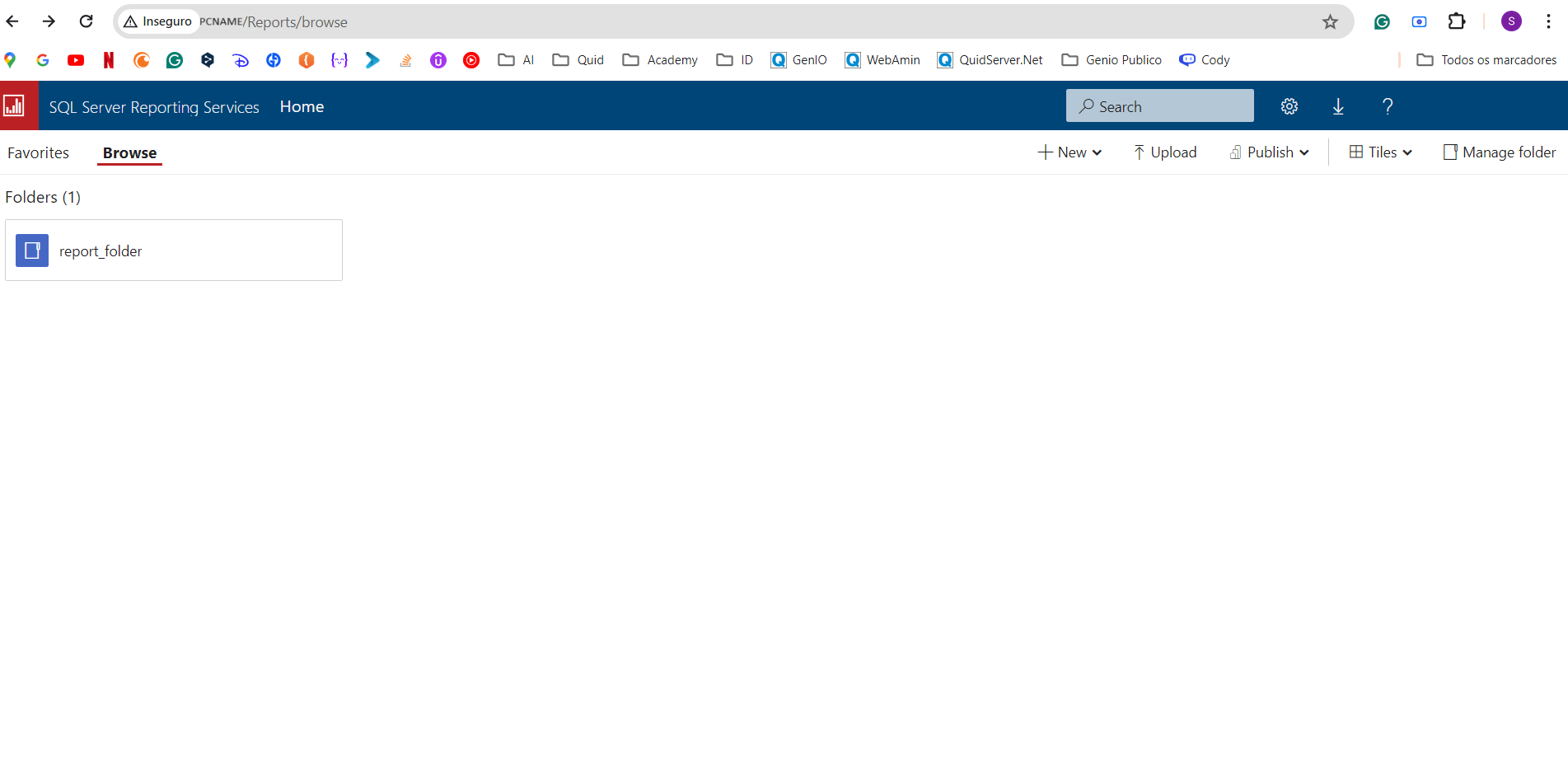Open the blue arrow bookmark icon
1568x782 pixels.
[x=372, y=59]
